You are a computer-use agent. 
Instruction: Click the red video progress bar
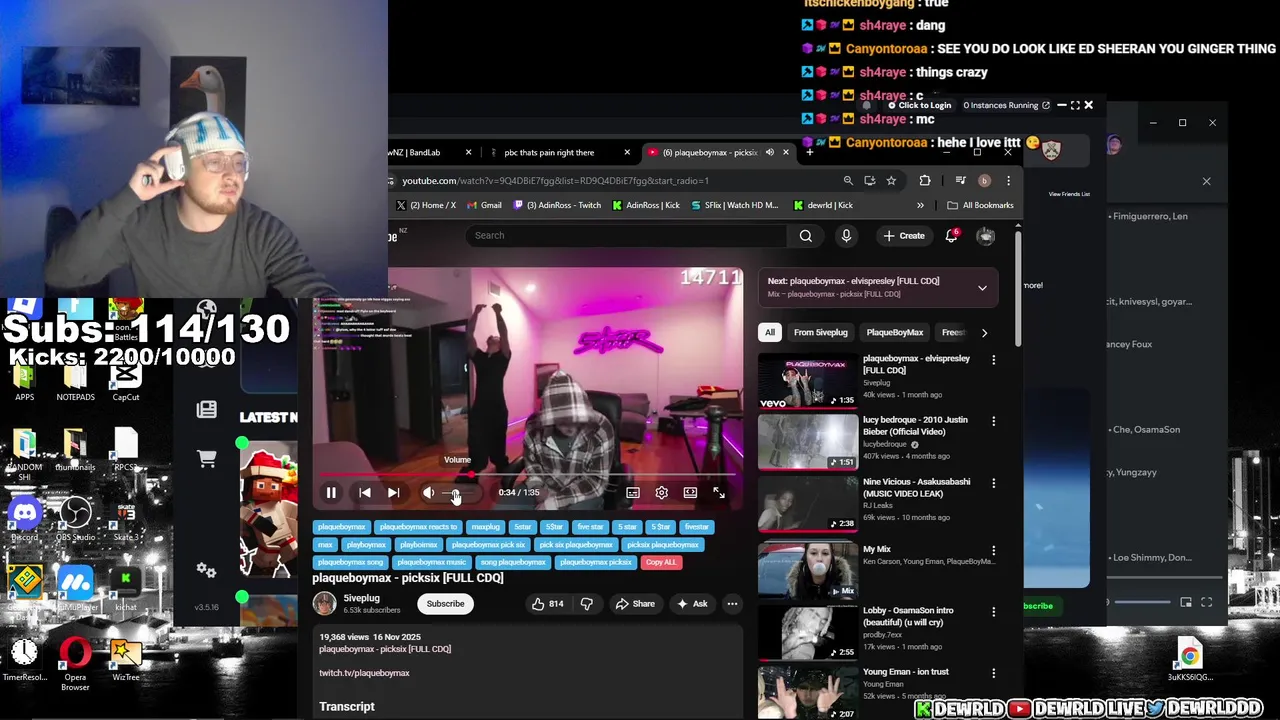pyautogui.click(x=528, y=475)
